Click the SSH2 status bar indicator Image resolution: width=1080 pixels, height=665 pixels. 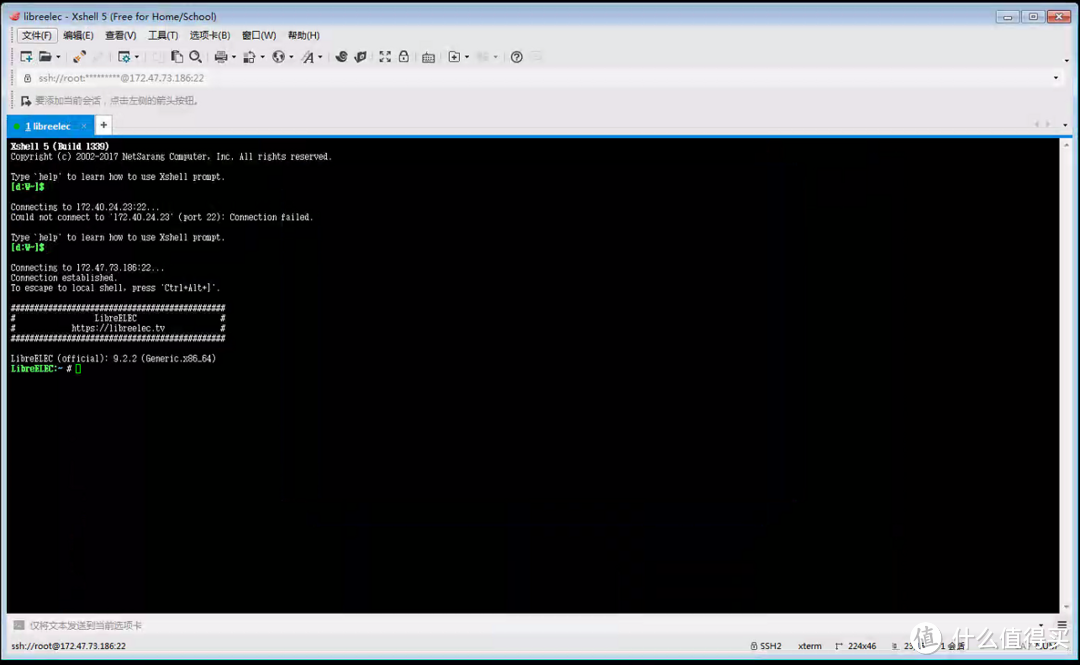click(x=766, y=646)
